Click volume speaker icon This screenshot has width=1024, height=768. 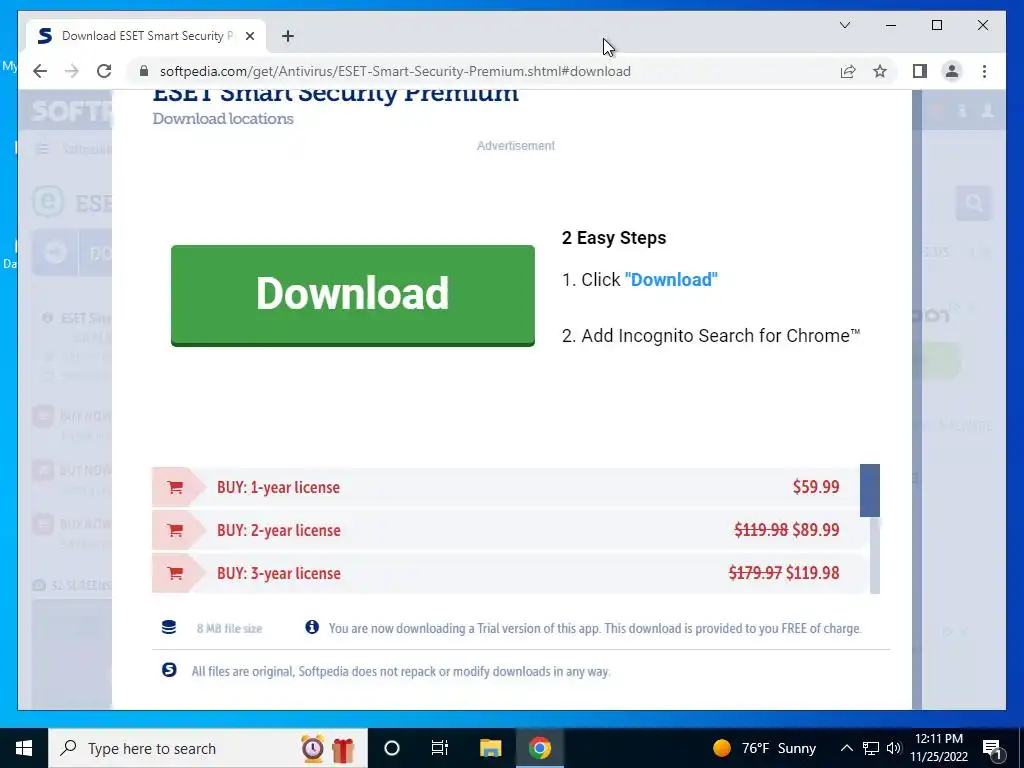pos(894,748)
